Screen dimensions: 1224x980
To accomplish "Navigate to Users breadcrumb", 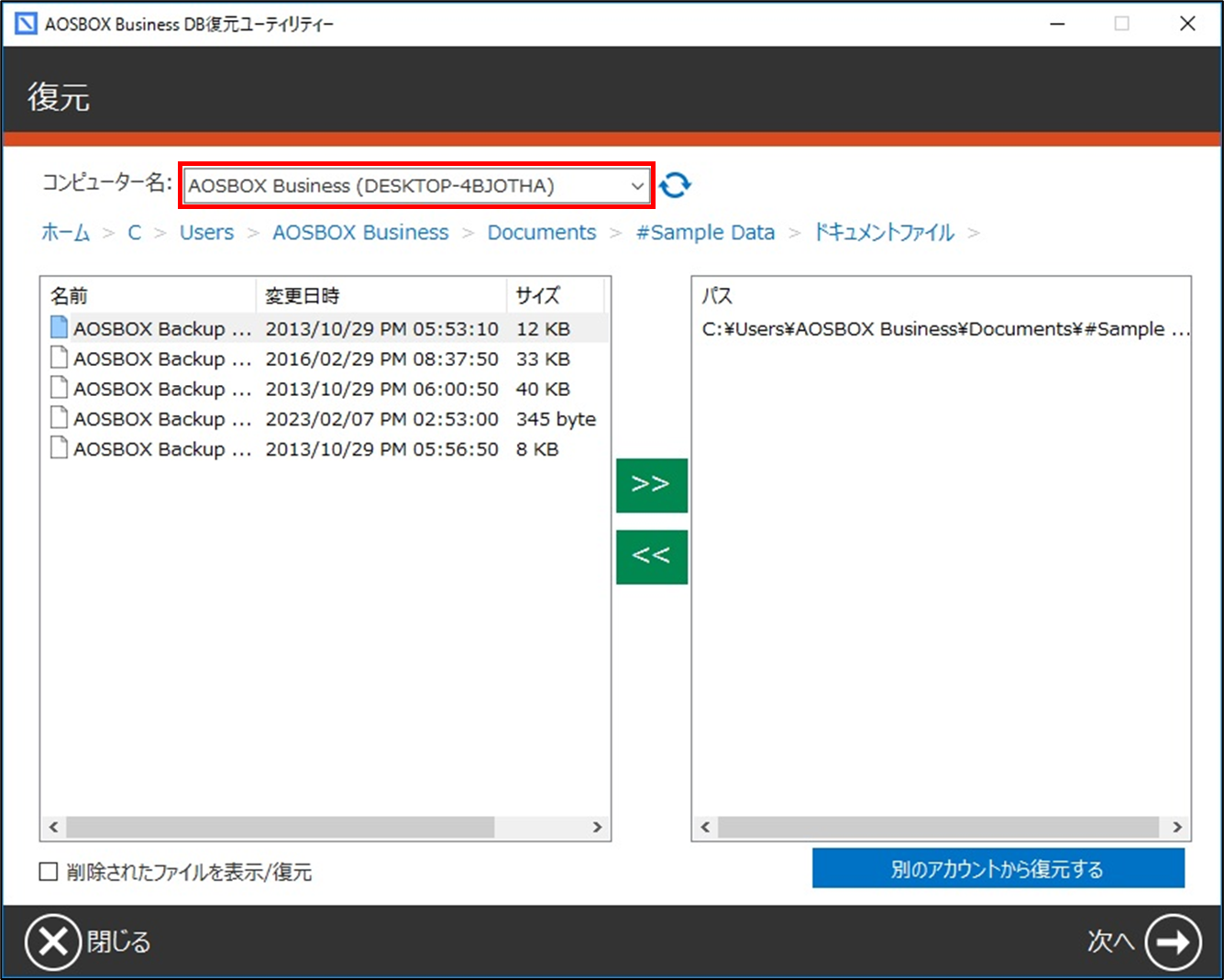I will tap(206, 233).
